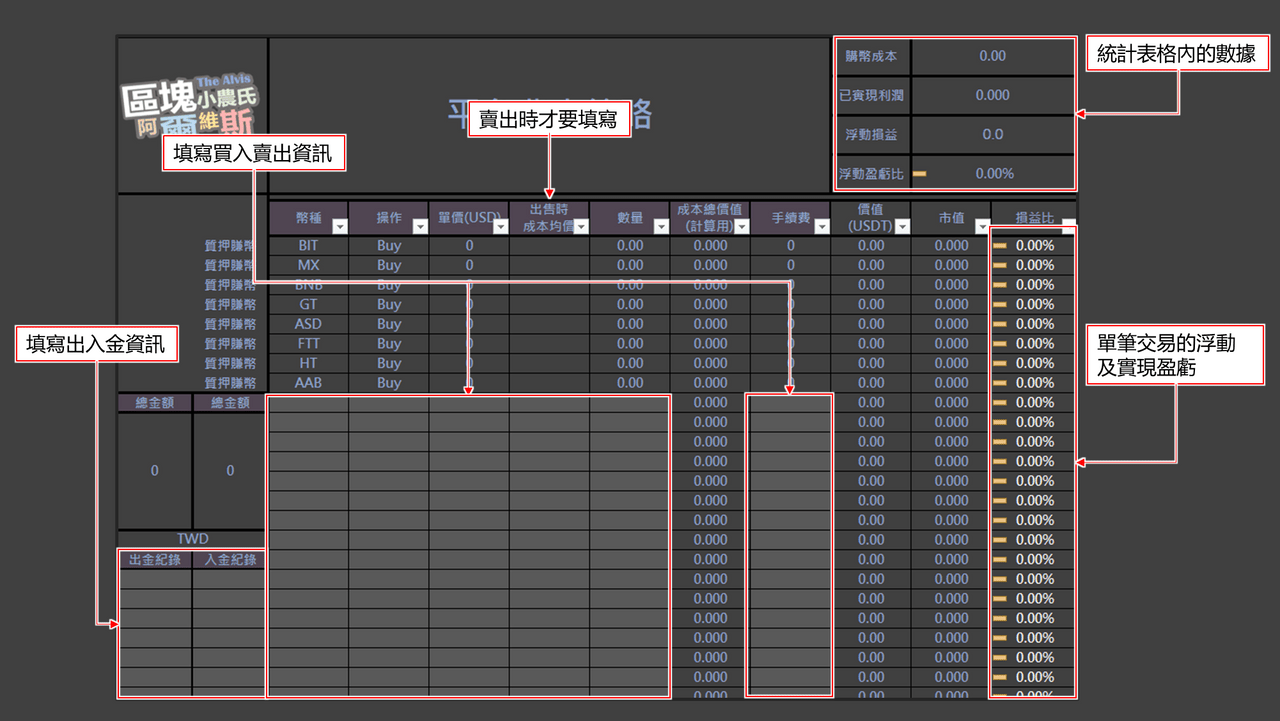Expand the 損益比 filter dropdown

[x=1067, y=226]
